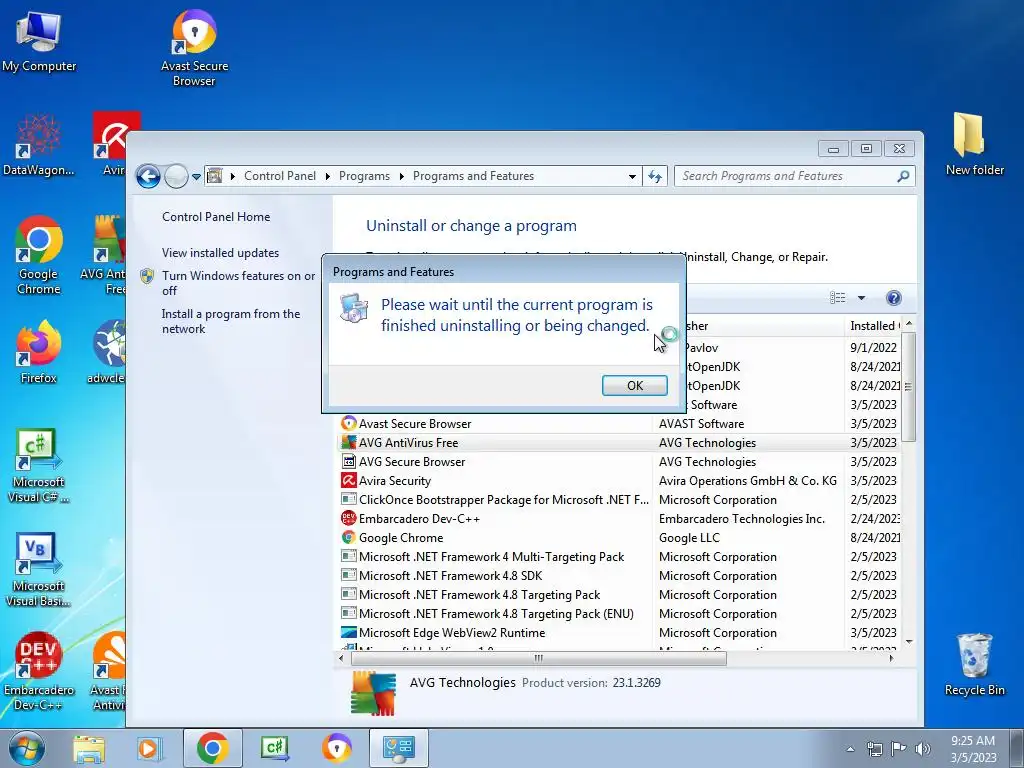Open Avast Secure Browser taskbar icon

[x=337, y=748]
